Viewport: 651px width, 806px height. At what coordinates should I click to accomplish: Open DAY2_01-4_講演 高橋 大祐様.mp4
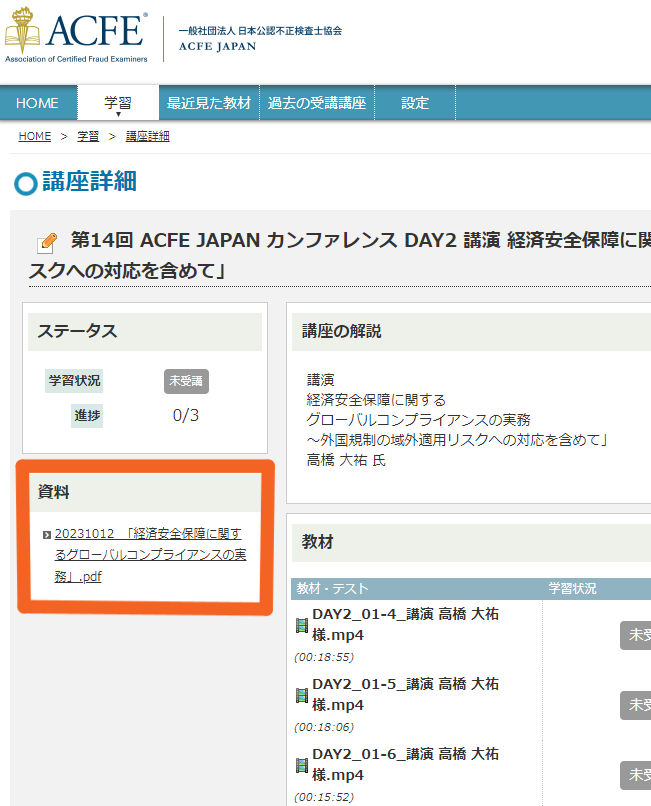click(405, 624)
